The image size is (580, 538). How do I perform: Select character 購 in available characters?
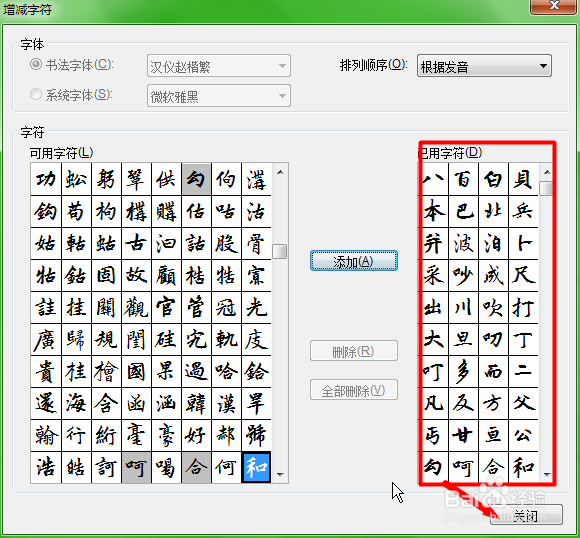point(166,212)
